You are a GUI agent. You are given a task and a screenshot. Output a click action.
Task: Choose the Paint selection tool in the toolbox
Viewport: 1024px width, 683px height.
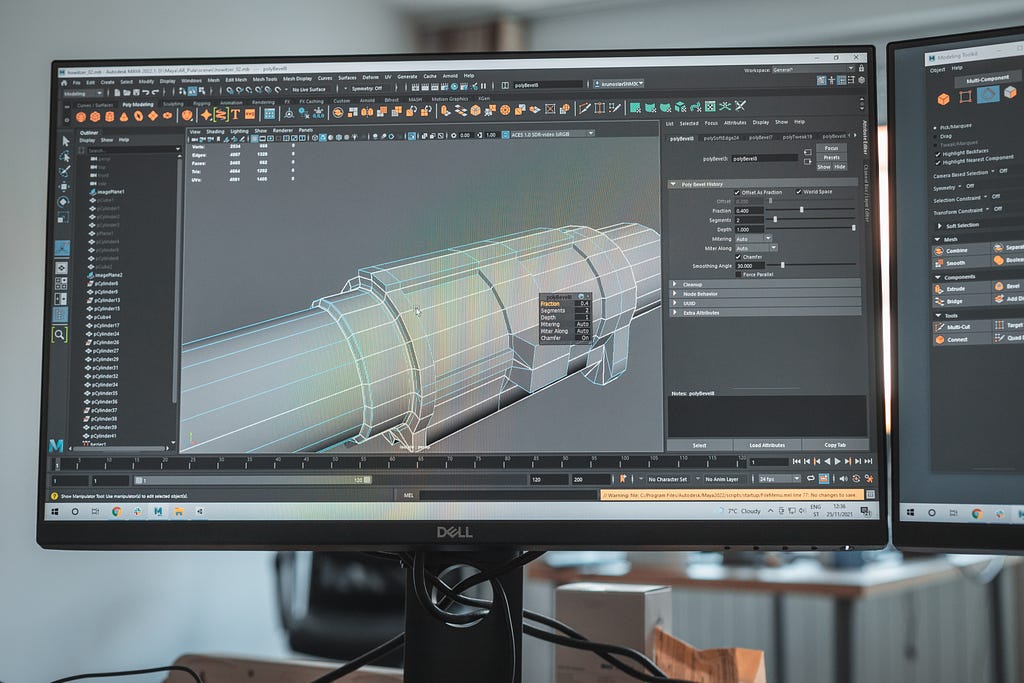click(64, 171)
